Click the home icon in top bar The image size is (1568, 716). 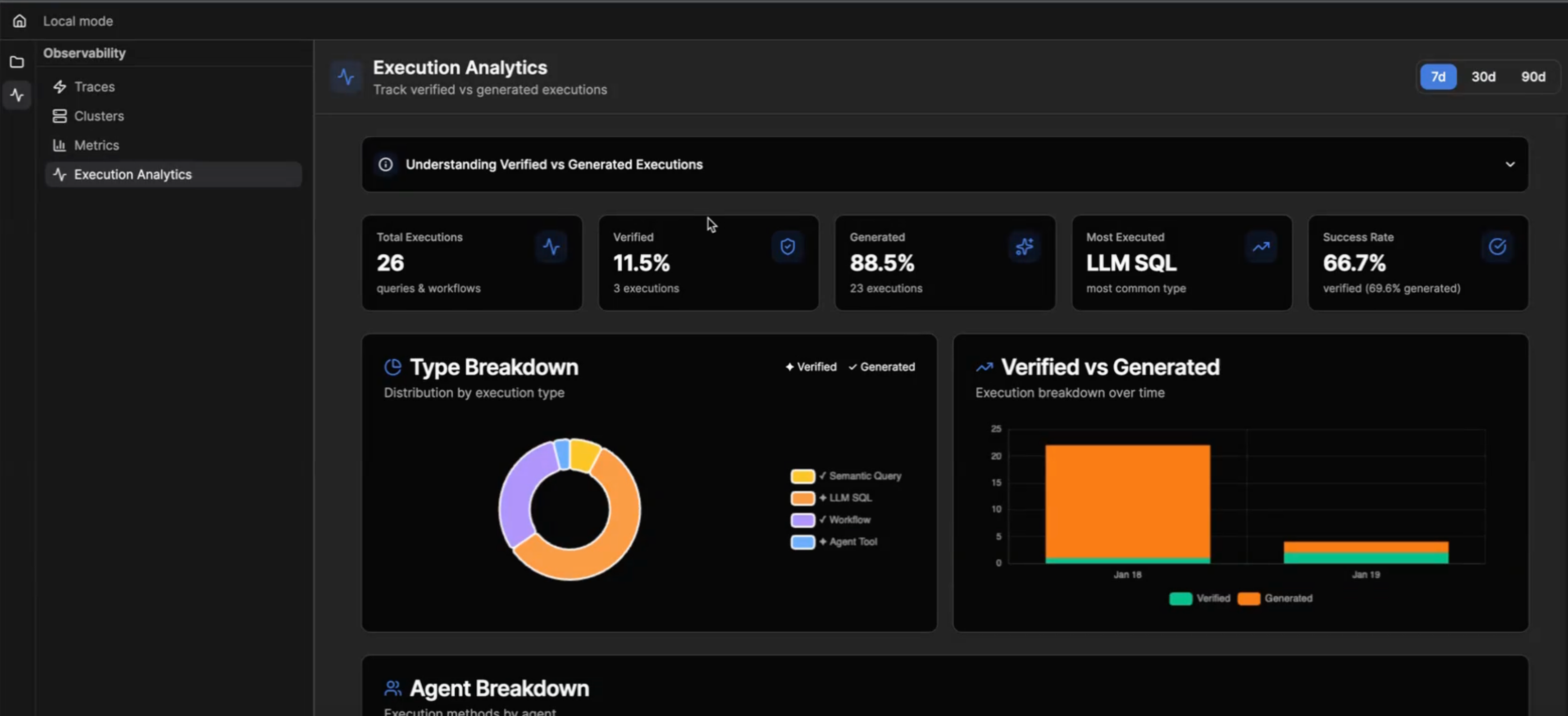point(19,21)
